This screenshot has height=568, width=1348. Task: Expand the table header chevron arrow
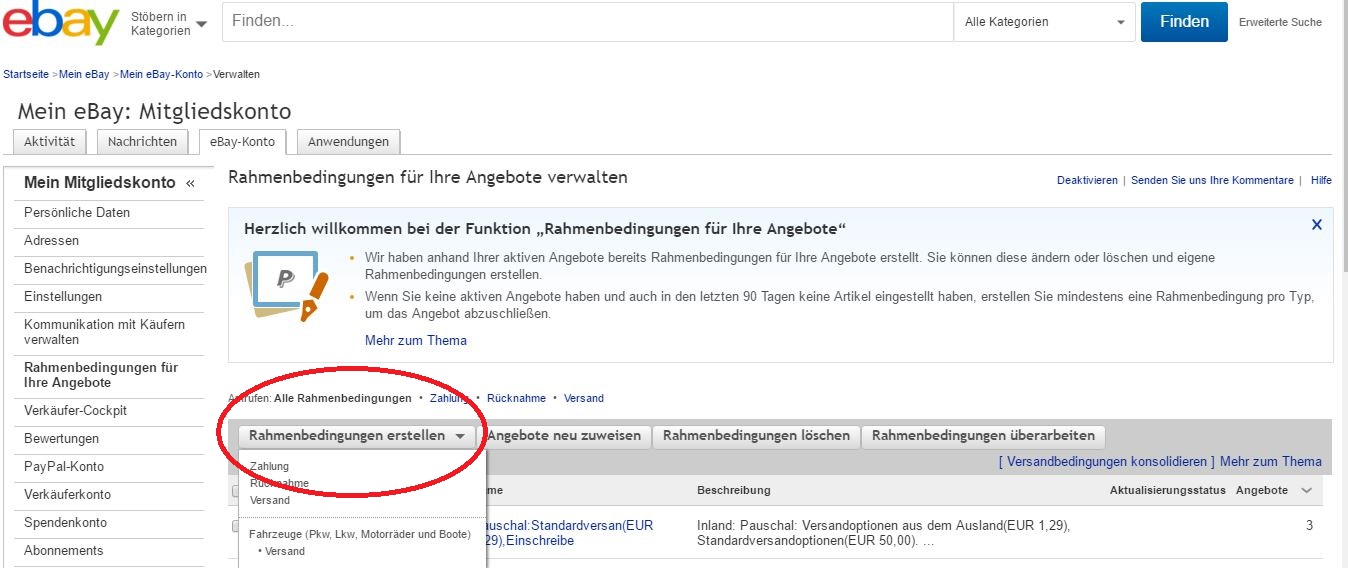tap(1306, 490)
